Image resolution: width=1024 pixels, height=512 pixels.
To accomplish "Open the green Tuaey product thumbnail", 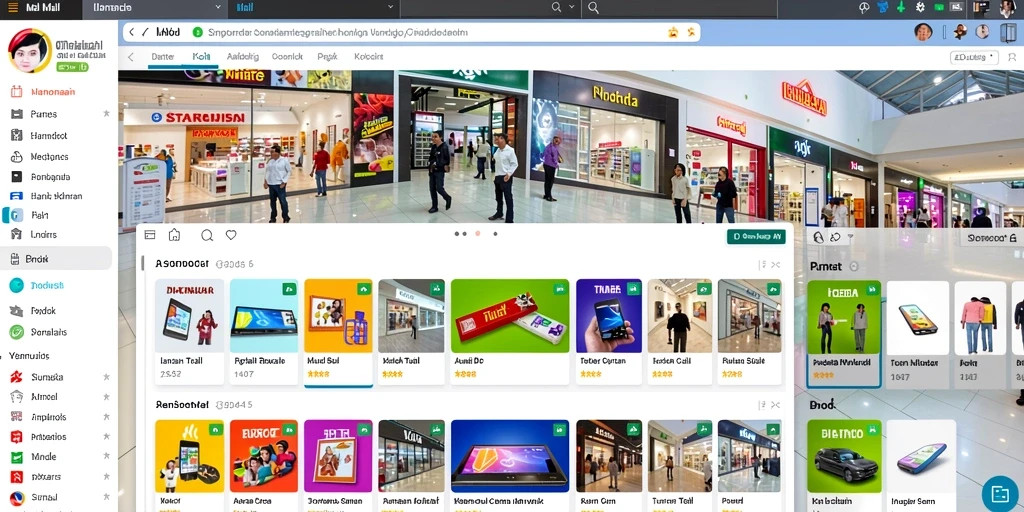I will click(509, 317).
